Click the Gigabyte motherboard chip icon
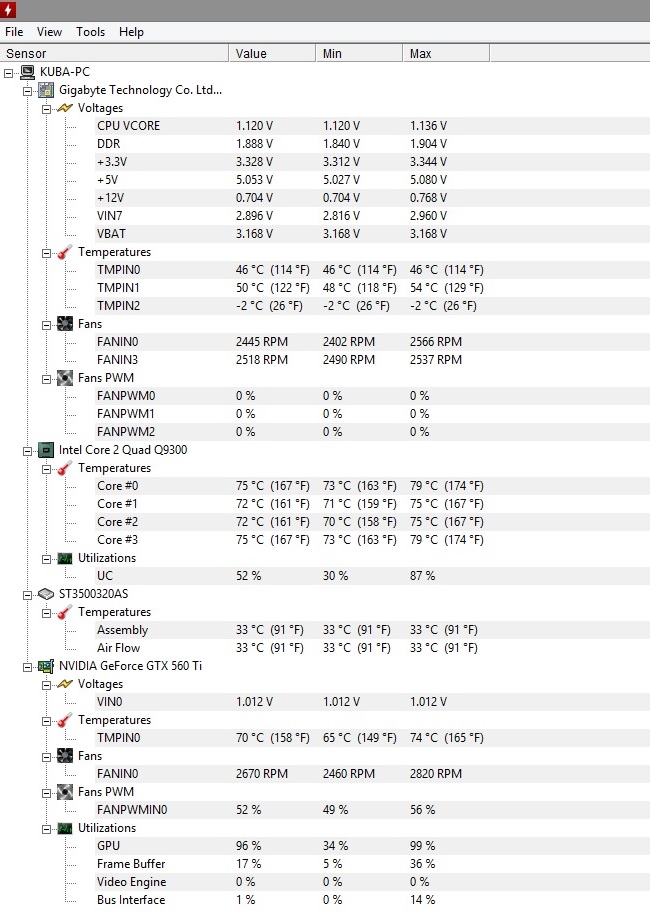 [x=46, y=90]
